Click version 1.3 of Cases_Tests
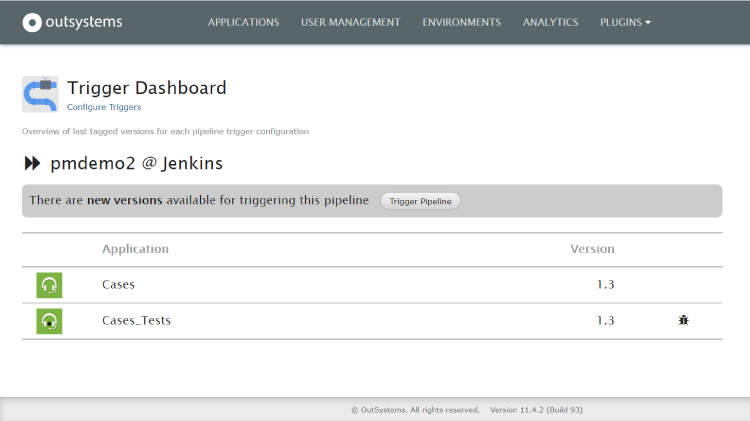Screen dimensions: 750x421 pos(605,321)
